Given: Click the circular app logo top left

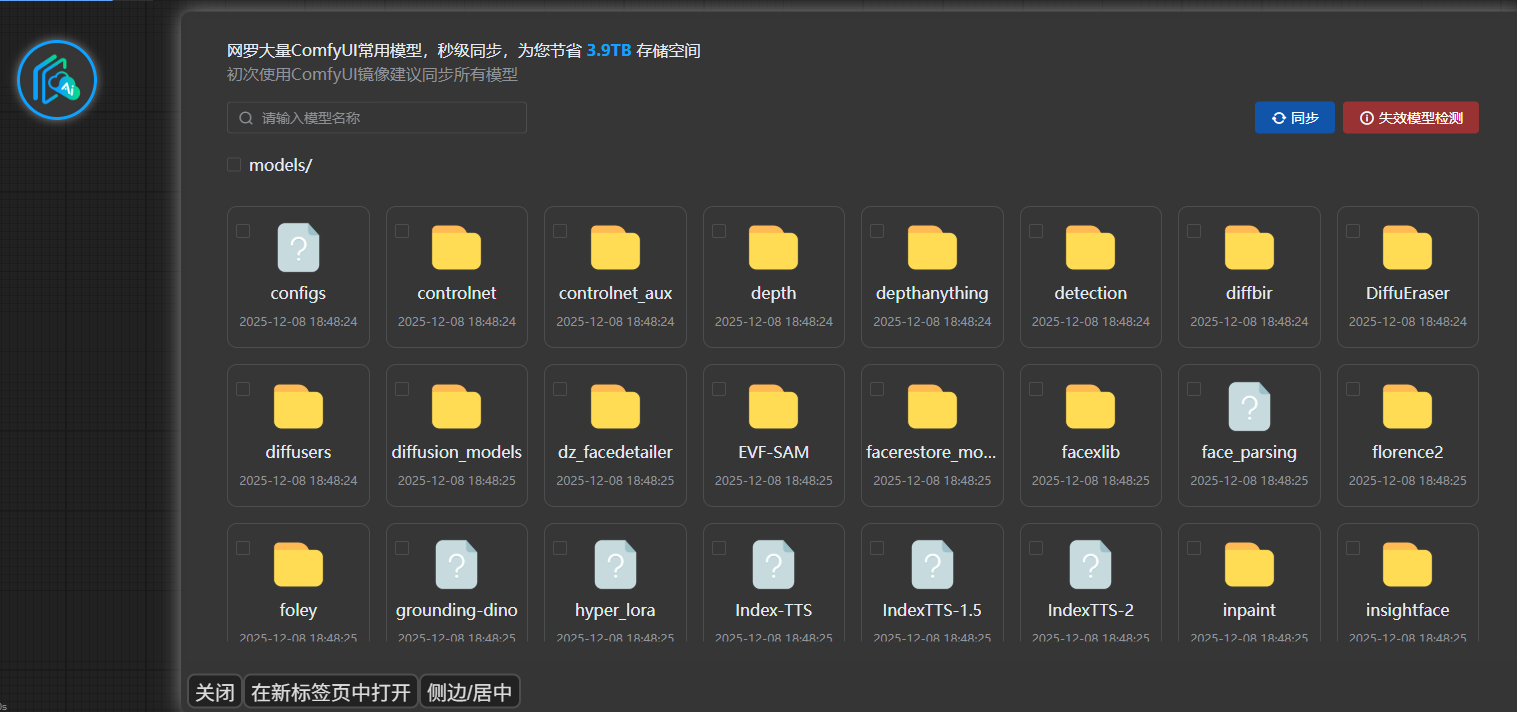Looking at the screenshot, I should 57,79.
